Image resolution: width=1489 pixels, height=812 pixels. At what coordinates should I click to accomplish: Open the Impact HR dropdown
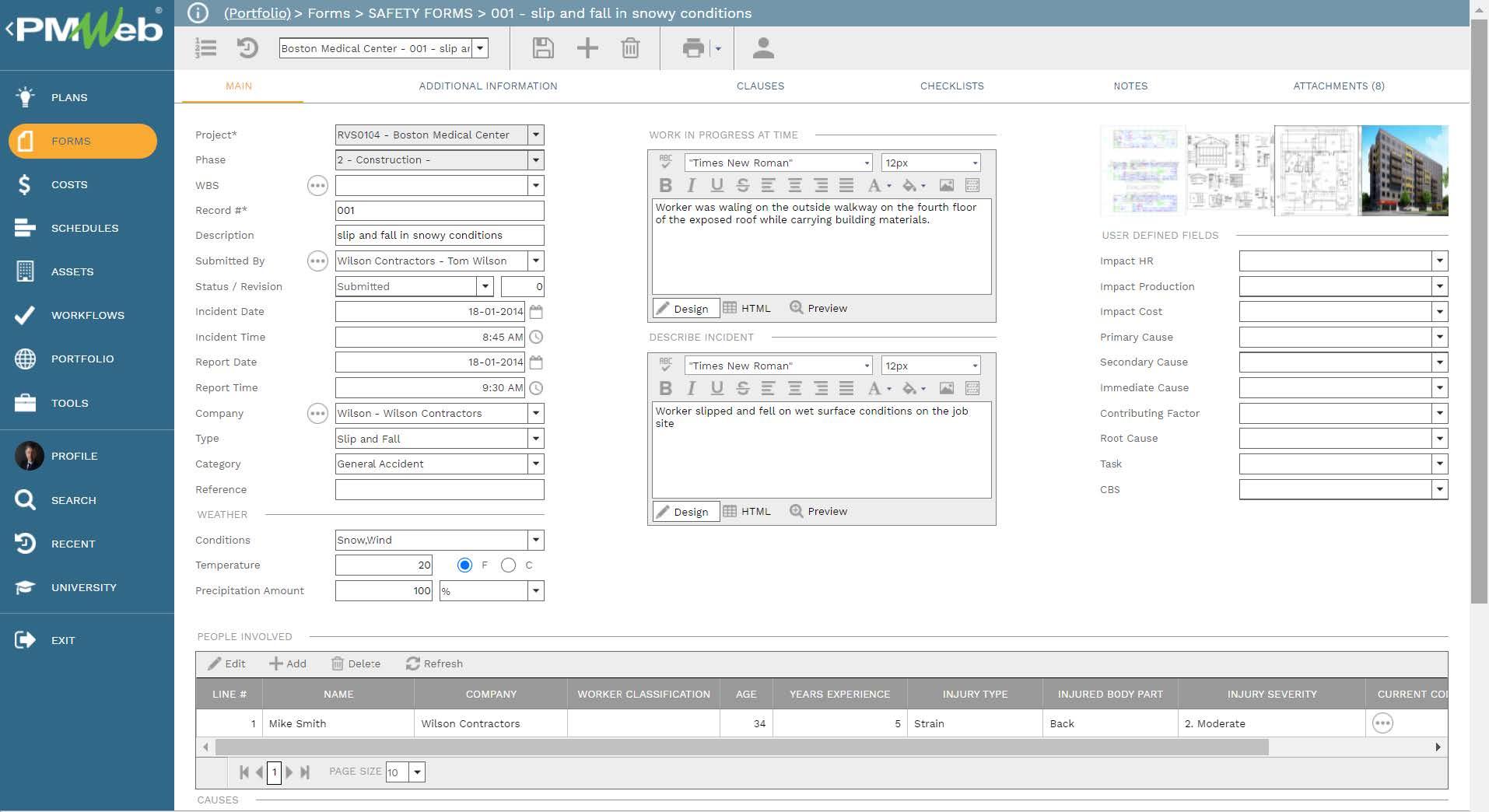(1439, 261)
